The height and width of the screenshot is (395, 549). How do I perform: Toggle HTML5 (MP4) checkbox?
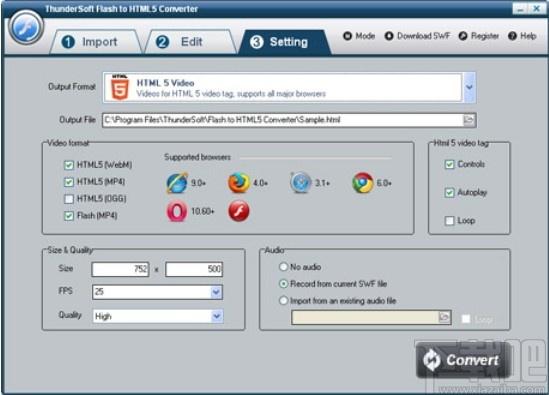69,182
